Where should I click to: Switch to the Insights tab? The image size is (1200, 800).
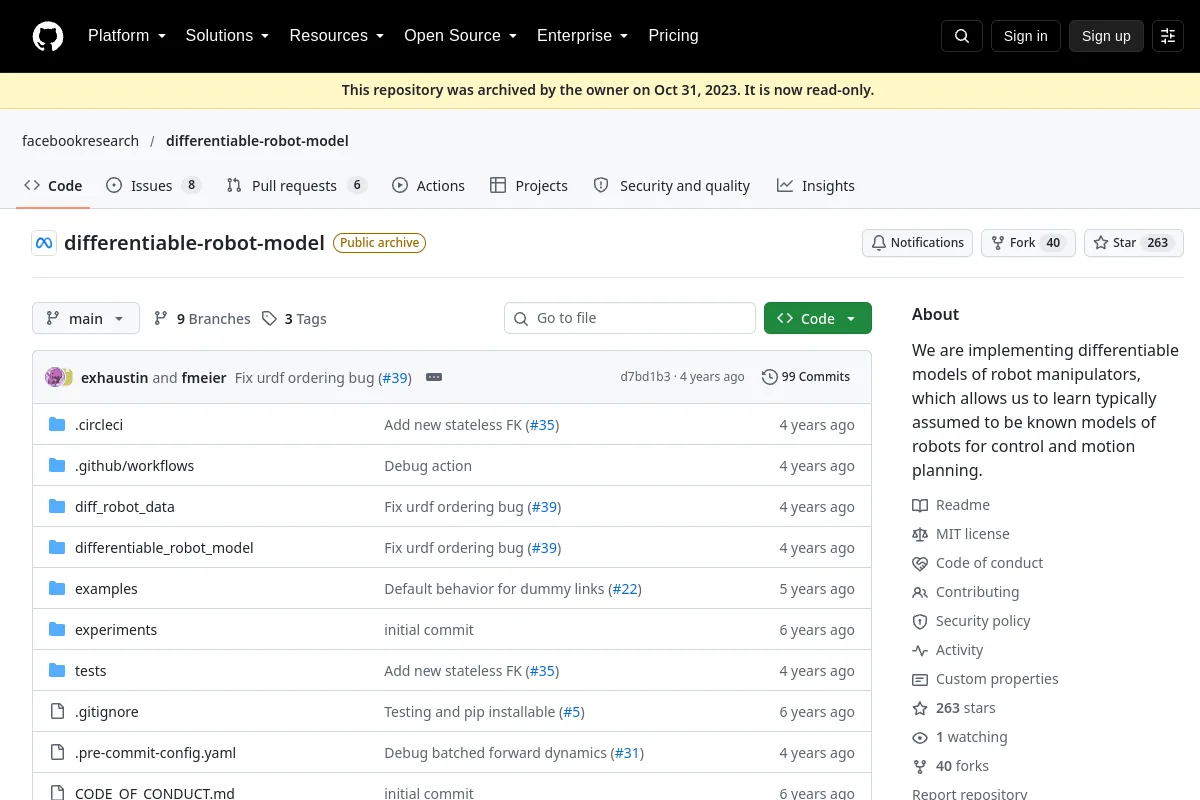816,186
